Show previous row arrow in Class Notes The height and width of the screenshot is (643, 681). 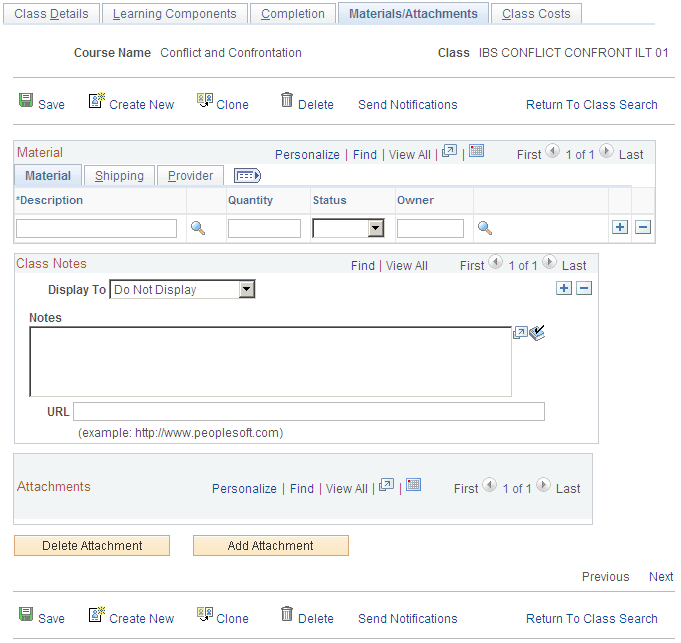pyautogui.click(x=496, y=262)
